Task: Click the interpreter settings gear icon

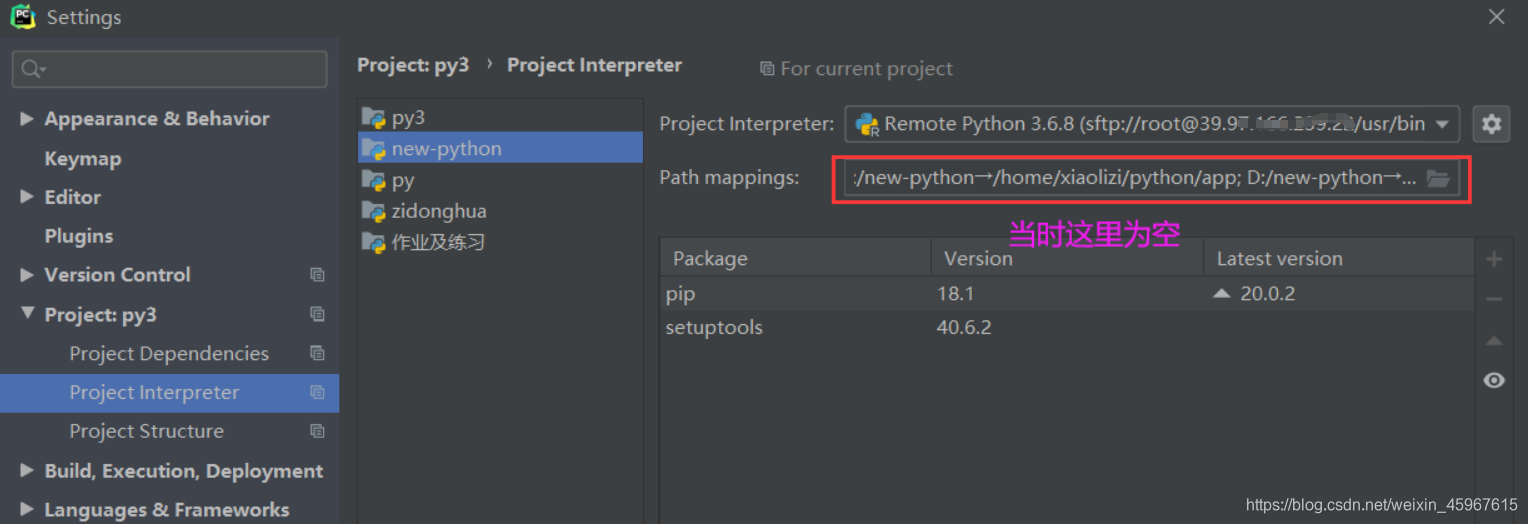Action: point(1491,124)
